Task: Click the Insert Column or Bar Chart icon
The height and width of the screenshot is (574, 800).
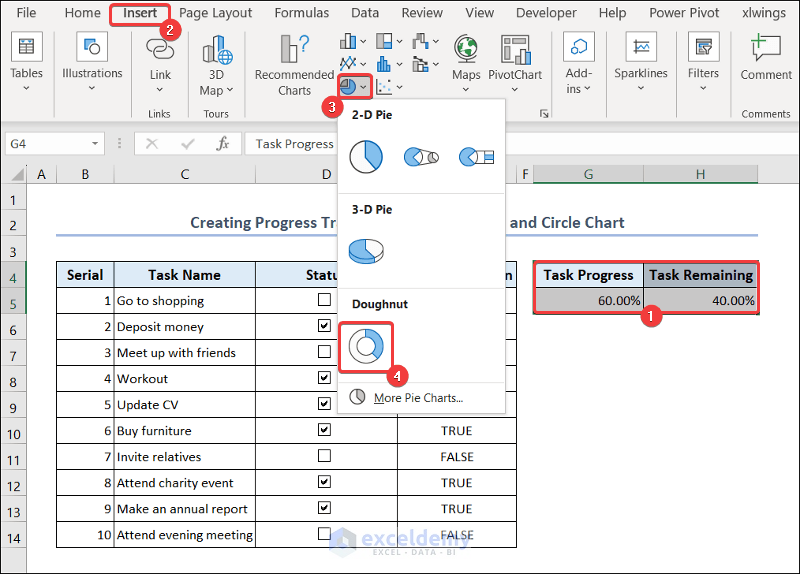Action: tap(348, 41)
